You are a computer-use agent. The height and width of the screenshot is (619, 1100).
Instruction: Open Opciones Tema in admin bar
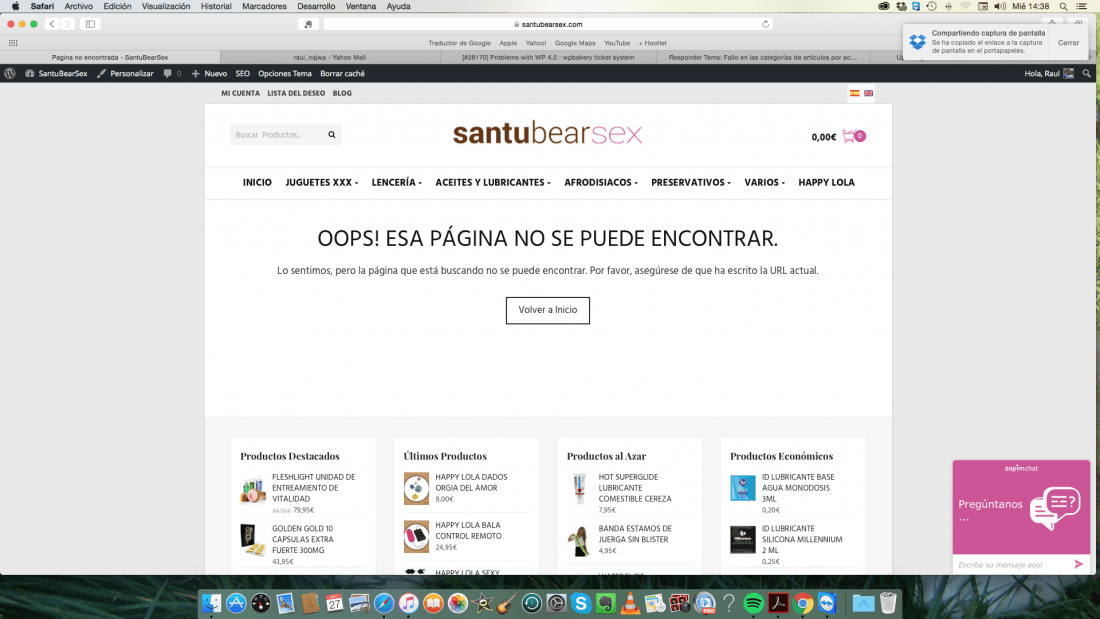[x=285, y=74]
